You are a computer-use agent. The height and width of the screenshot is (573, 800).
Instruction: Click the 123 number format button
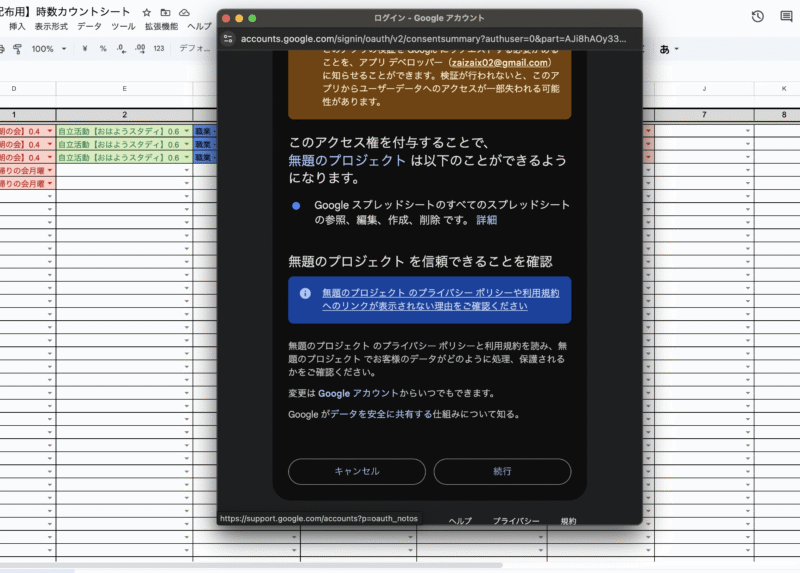(x=158, y=48)
